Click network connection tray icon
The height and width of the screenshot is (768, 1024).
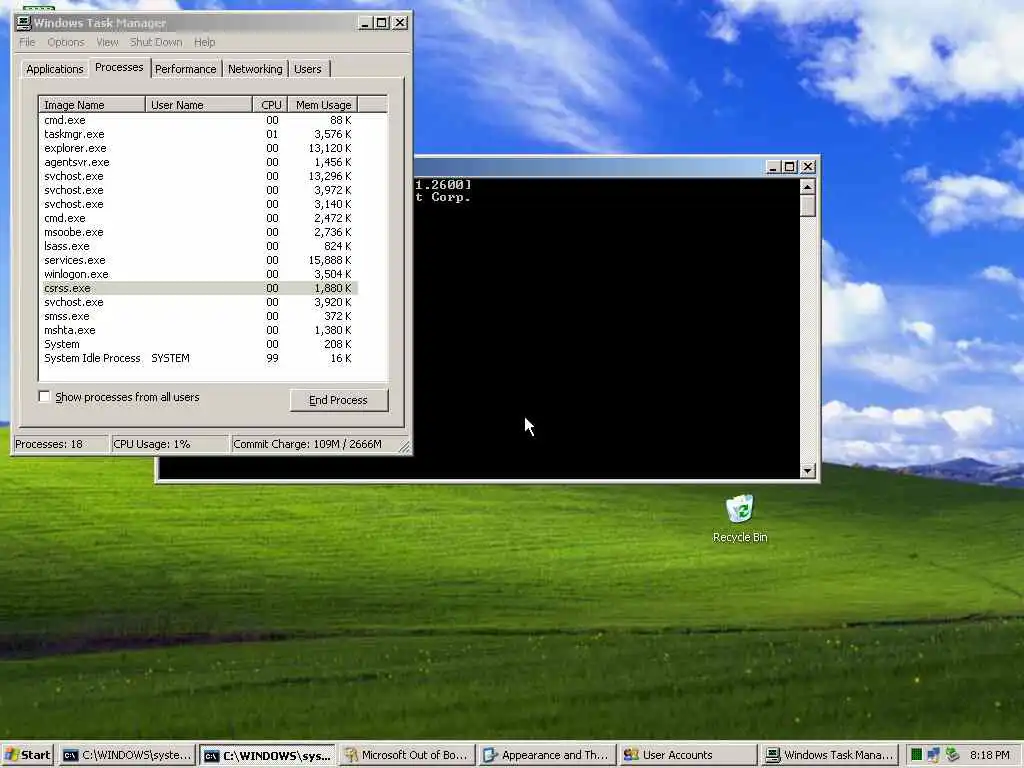[x=933, y=755]
